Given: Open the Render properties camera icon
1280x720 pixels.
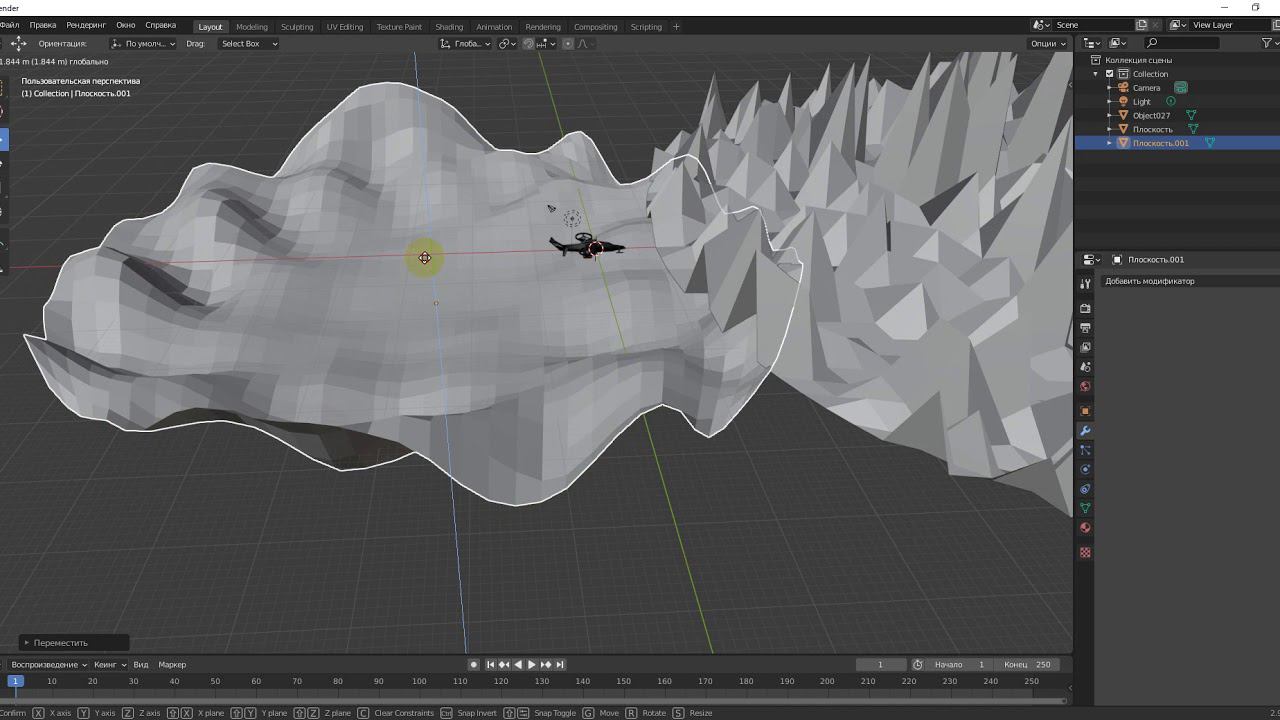Looking at the screenshot, I should point(1085,309).
